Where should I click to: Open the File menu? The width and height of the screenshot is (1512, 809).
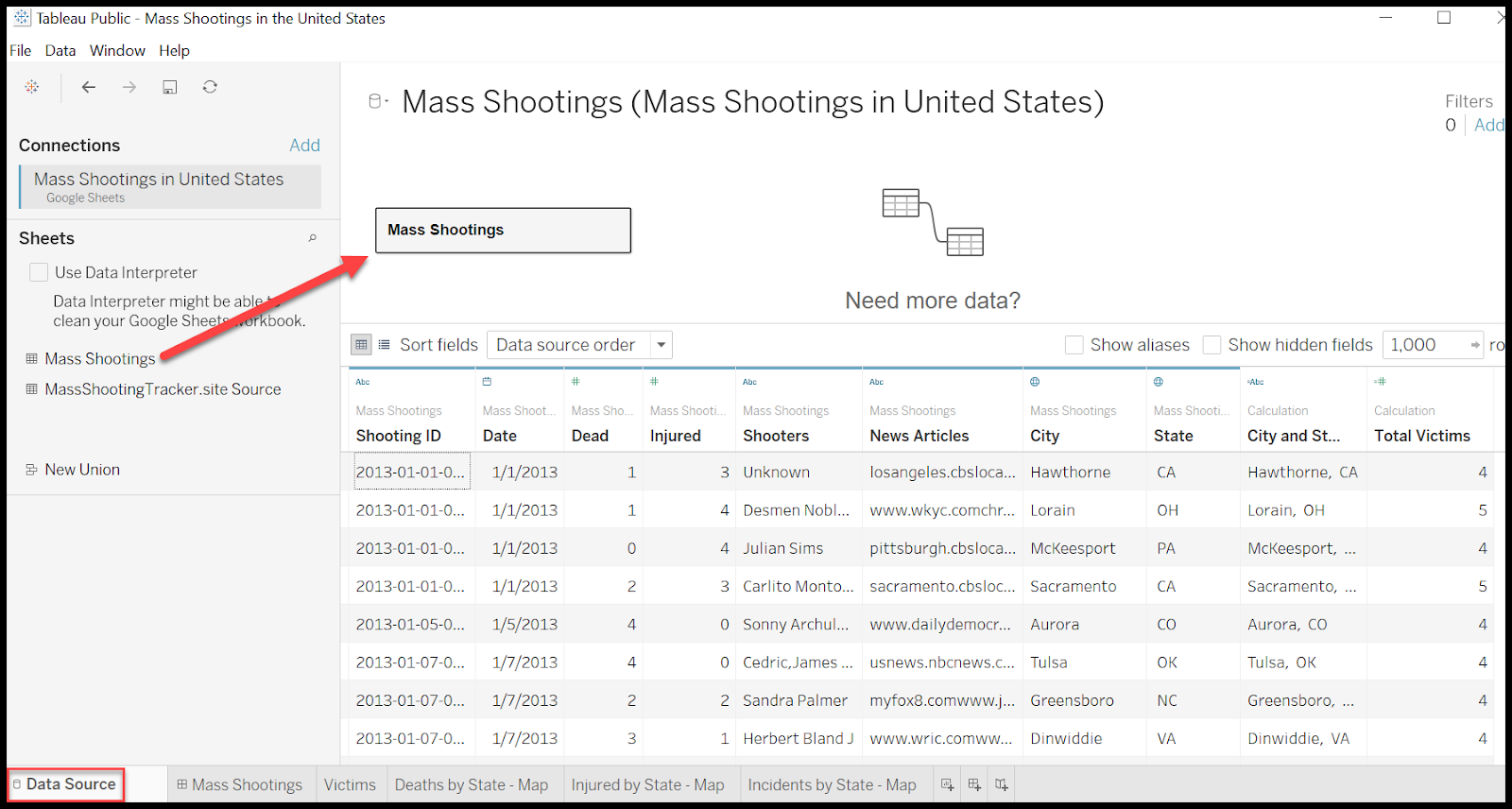tap(21, 50)
